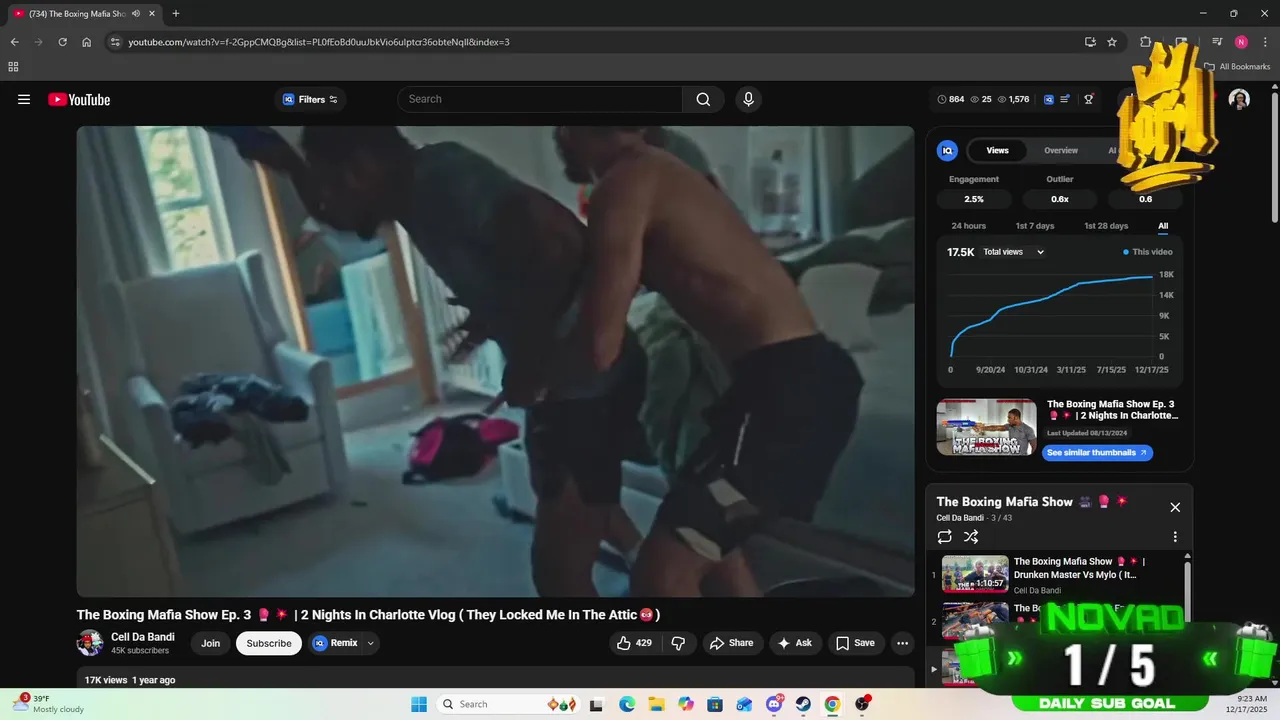This screenshot has height=720, width=1280.
Task: Click the address bar URL
Action: pos(319,42)
